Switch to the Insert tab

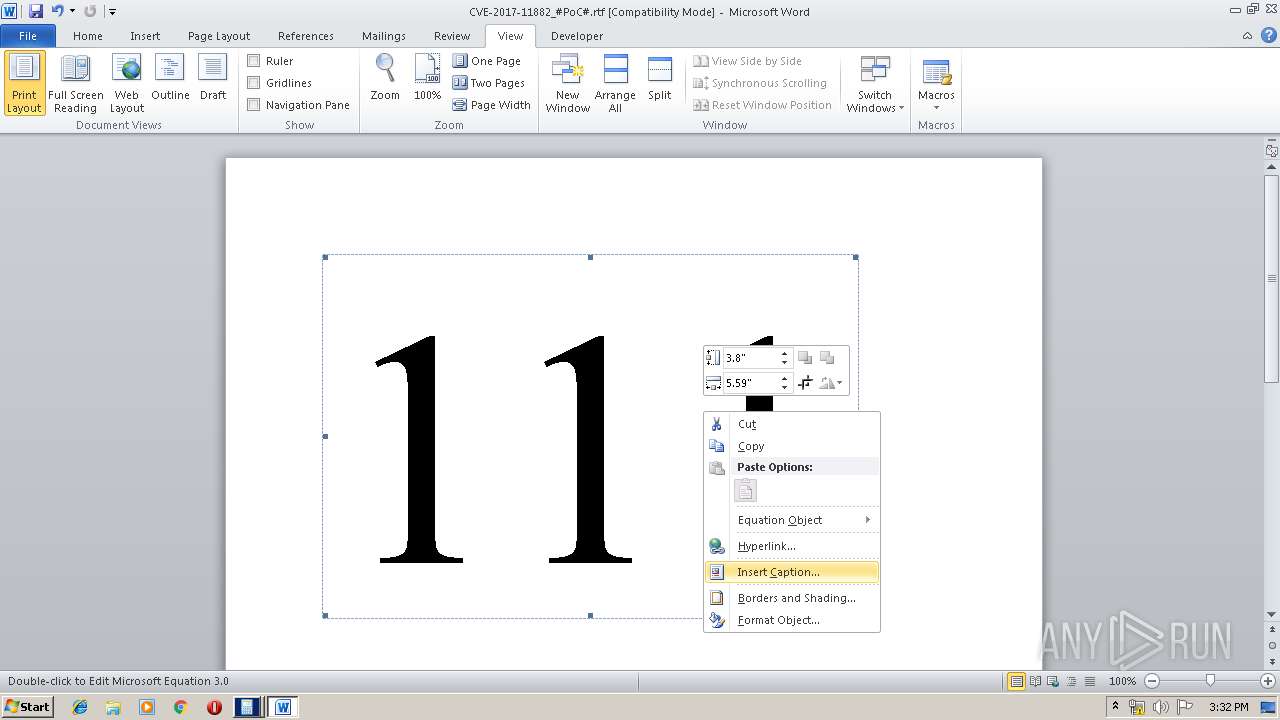point(145,36)
